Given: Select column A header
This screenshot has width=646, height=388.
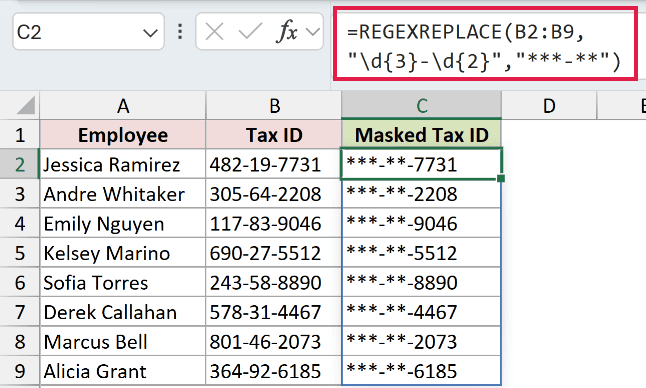Looking at the screenshot, I should 123,106.
